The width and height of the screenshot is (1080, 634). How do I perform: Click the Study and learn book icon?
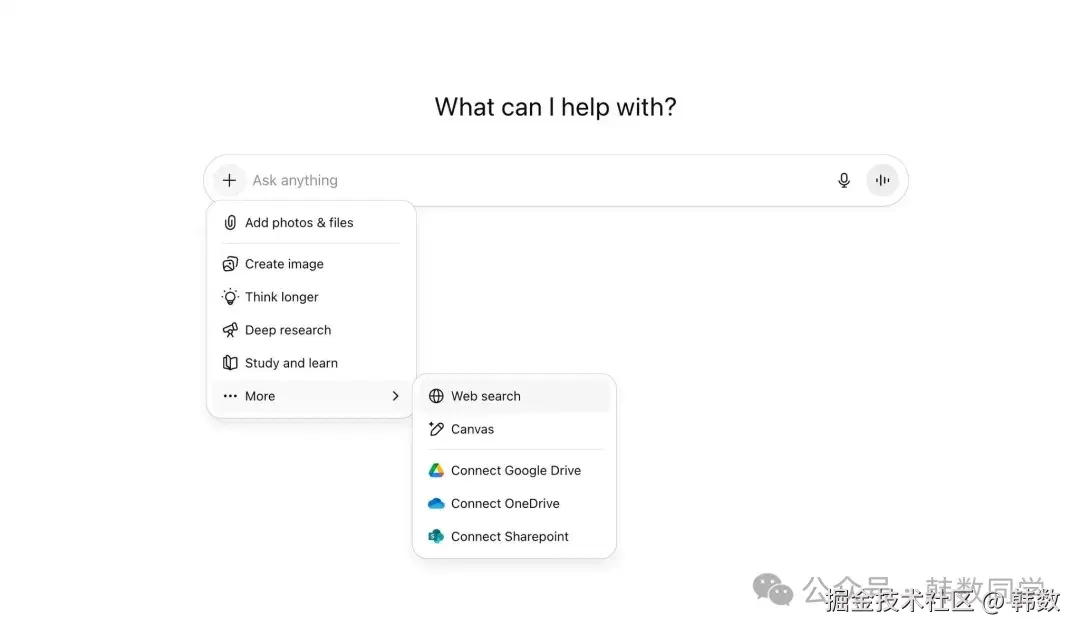pos(230,363)
